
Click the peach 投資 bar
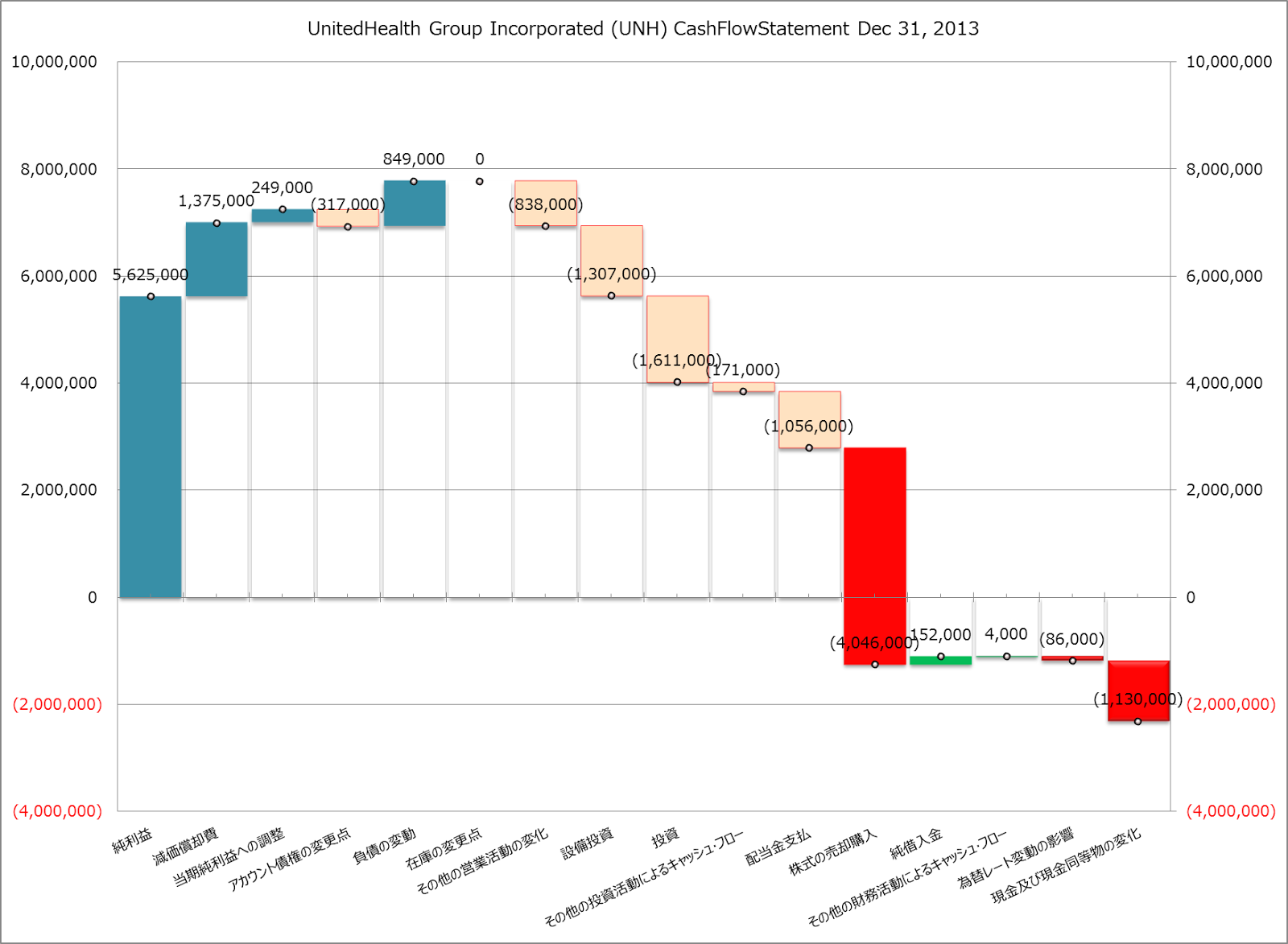pyautogui.click(x=678, y=339)
